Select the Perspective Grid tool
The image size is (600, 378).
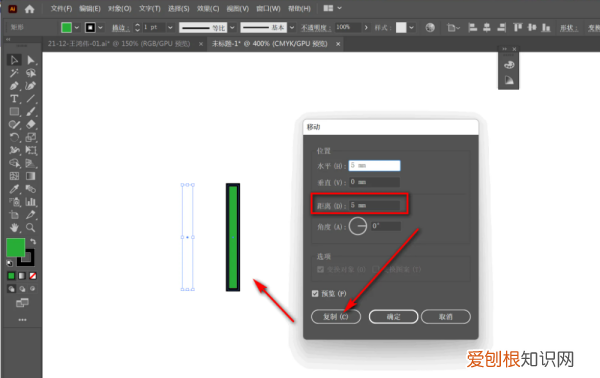(31, 163)
